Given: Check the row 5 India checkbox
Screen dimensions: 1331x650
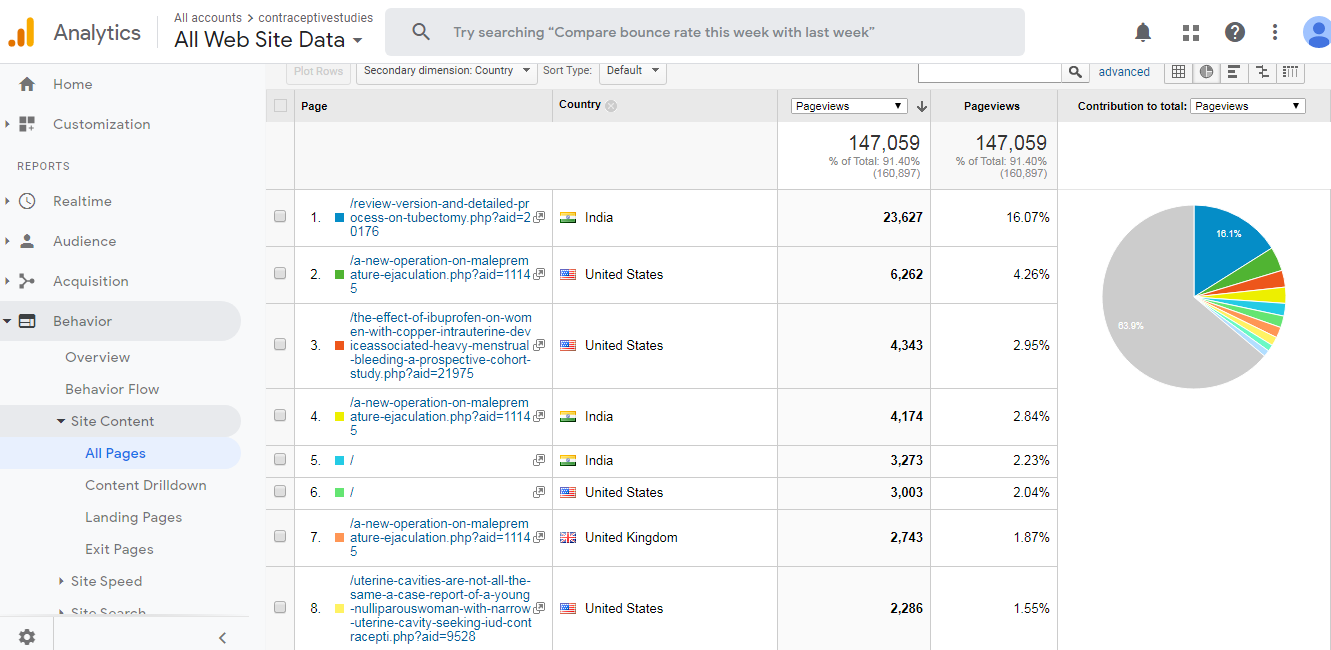Looking at the screenshot, I should pos(280,461).
